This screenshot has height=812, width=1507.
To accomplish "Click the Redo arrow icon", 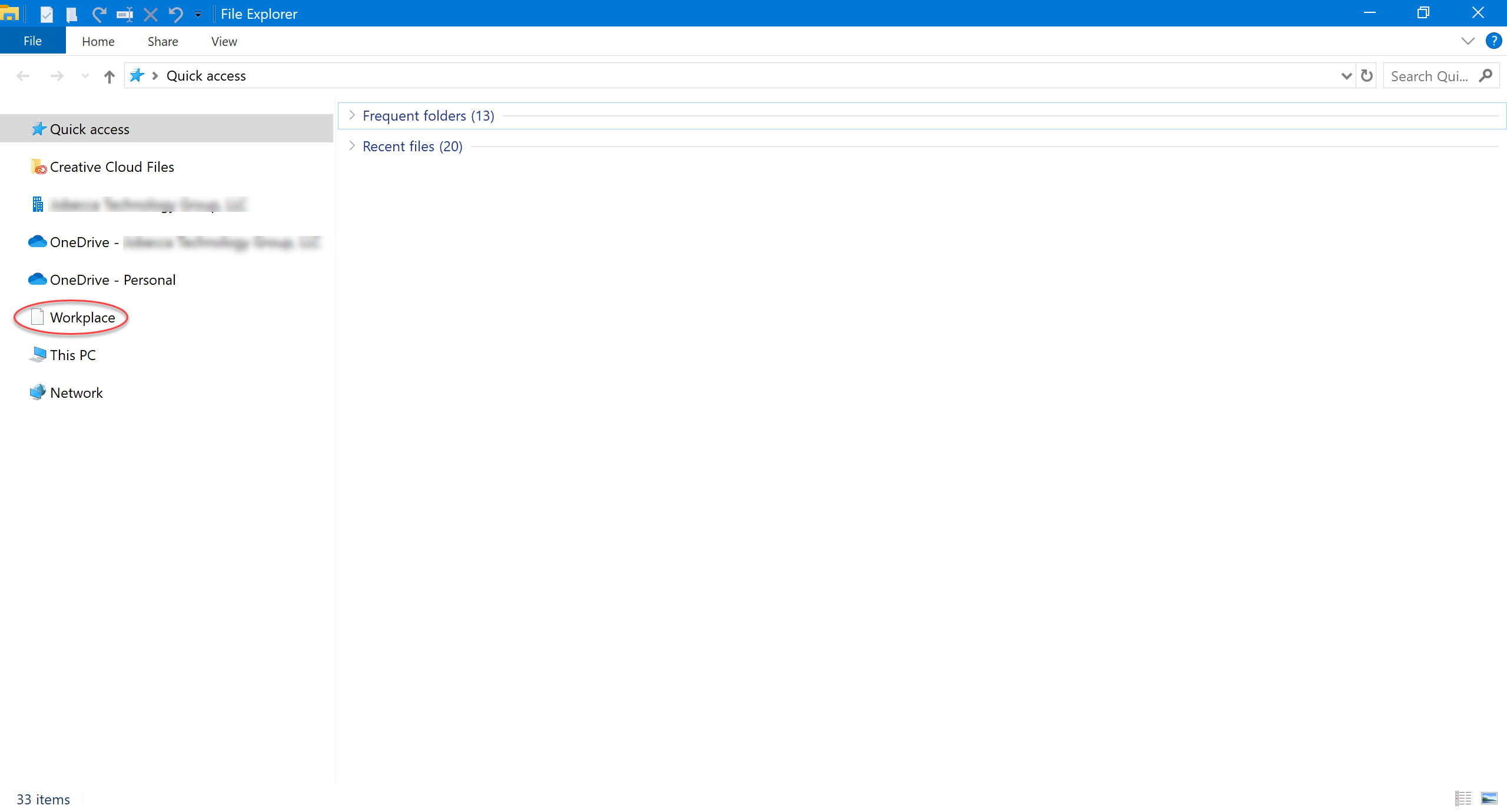I will [99, 14].
